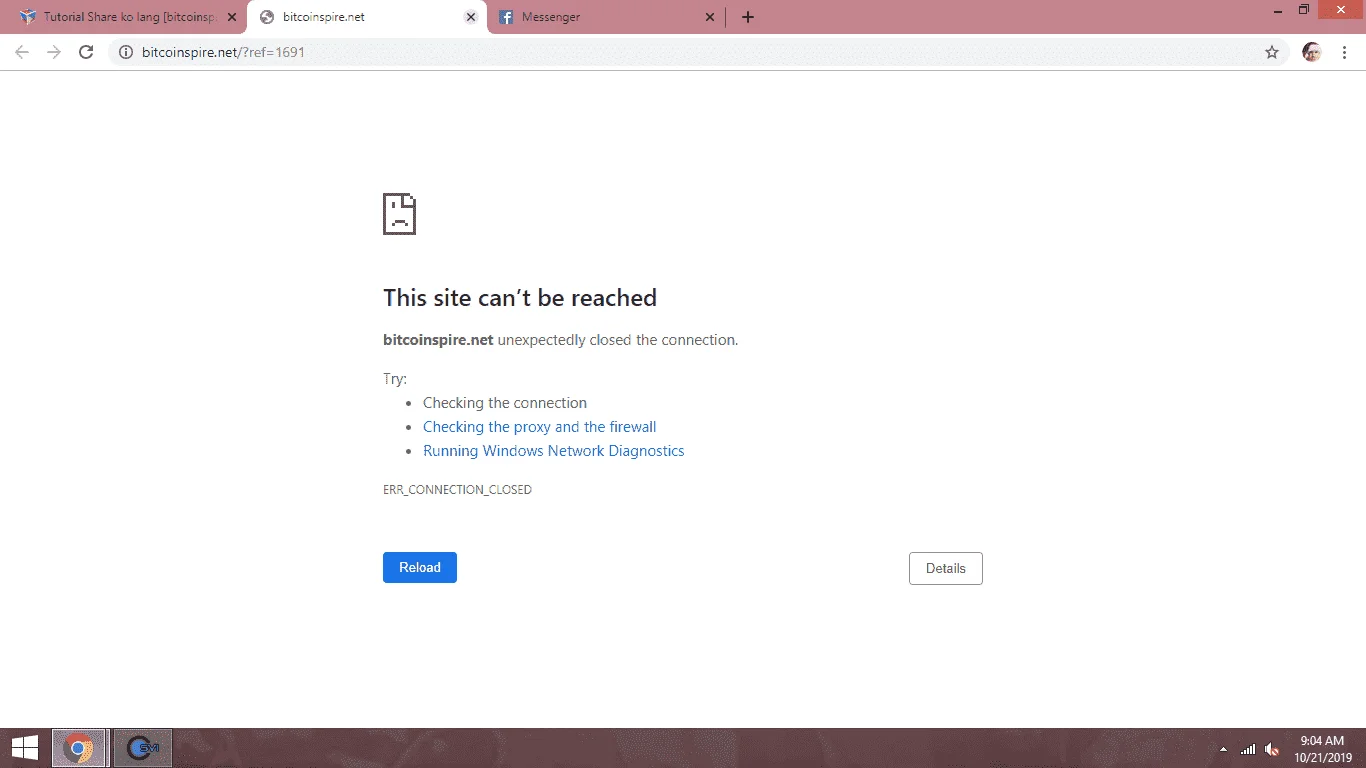
Task: Click the muted volume tray icon
Action: tap(1273, 749)
